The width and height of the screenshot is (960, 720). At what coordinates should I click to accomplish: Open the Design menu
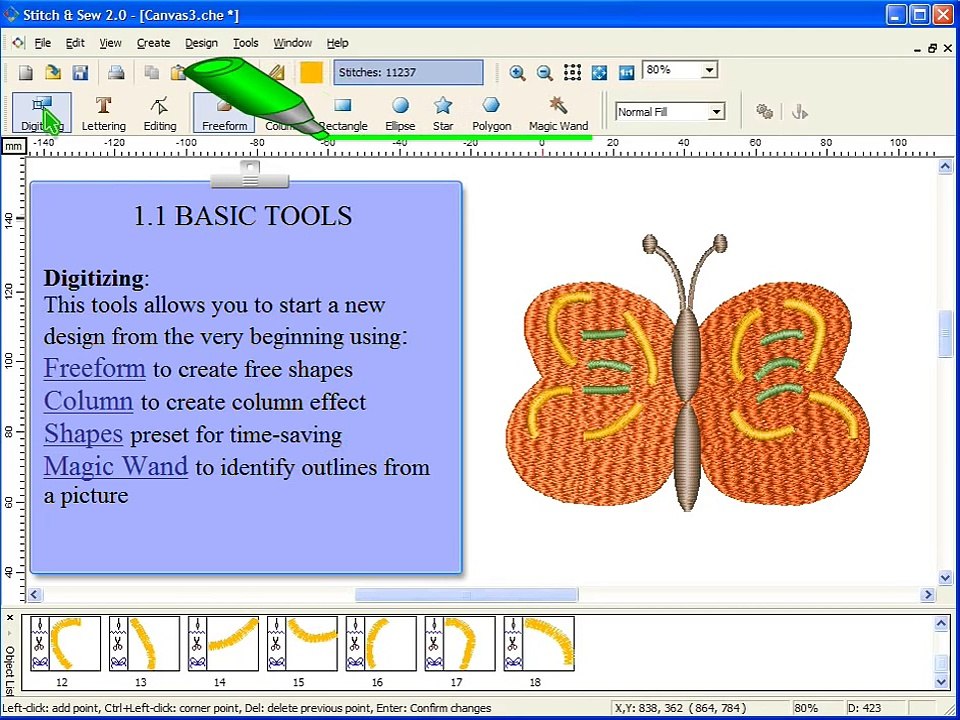201,43
